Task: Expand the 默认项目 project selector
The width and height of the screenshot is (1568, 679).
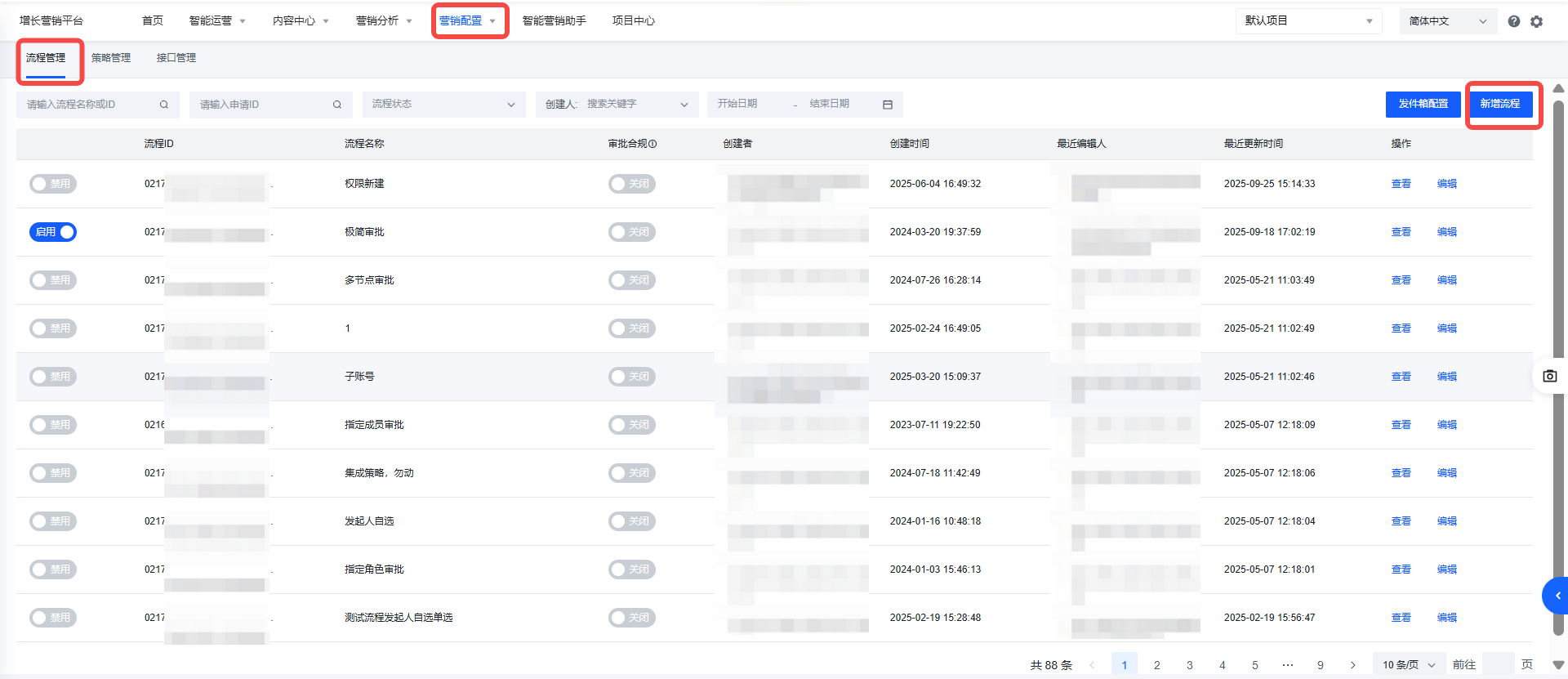Action: (1307, 21)
